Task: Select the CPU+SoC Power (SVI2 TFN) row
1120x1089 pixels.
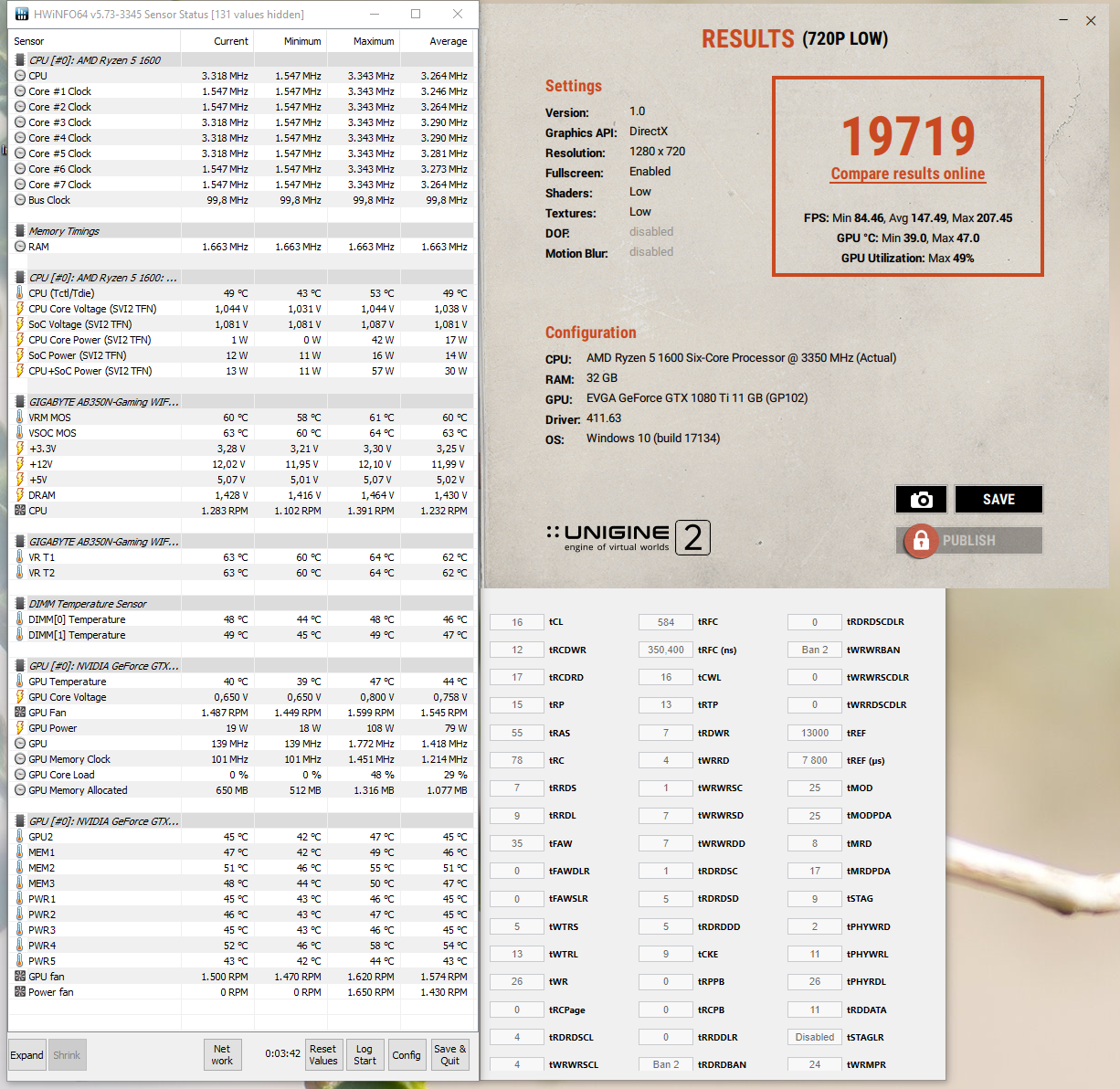Action: point(242,371)
